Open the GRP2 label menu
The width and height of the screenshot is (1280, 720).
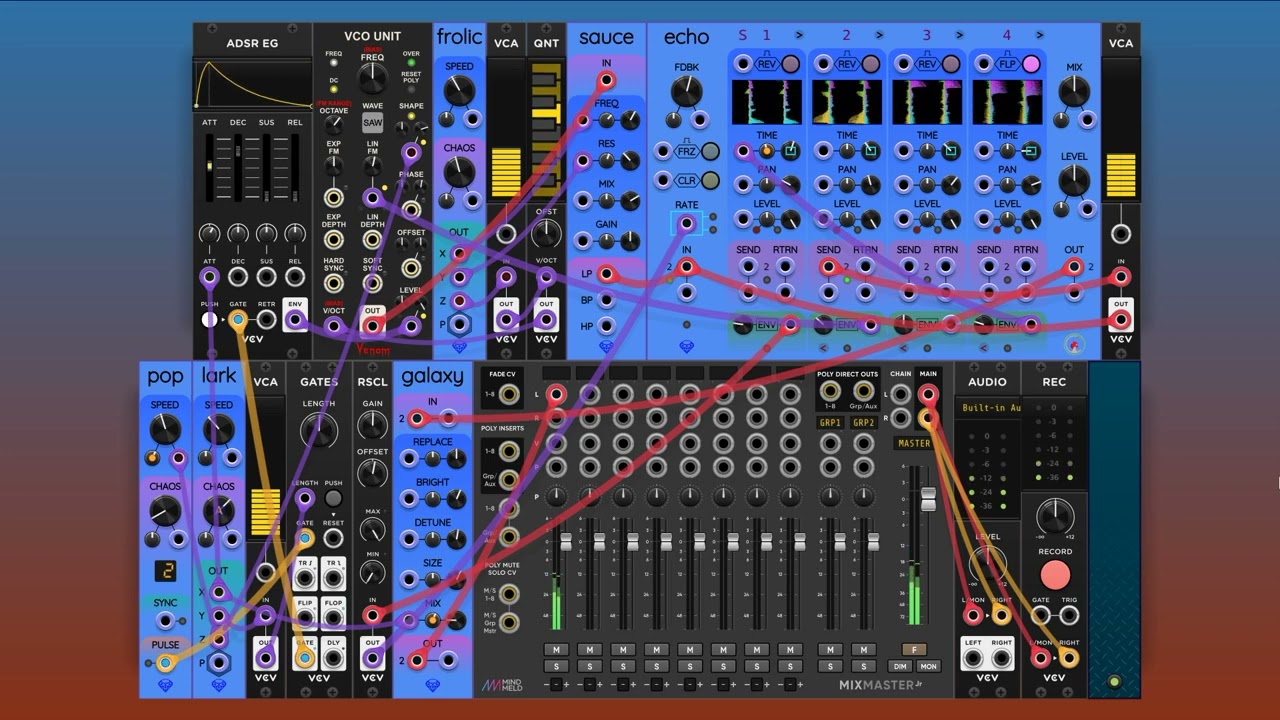click(x=863, y=423)
